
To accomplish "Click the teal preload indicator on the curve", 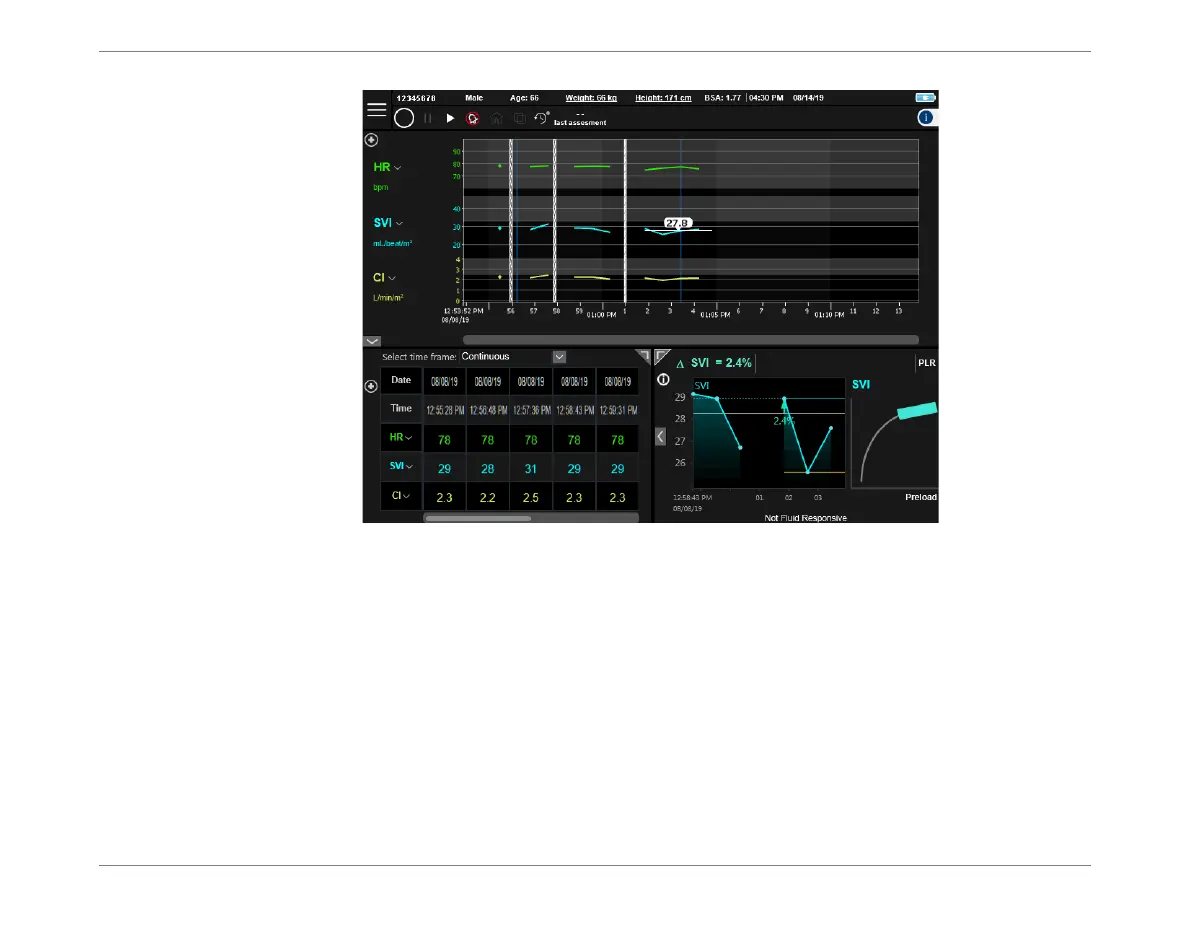I will [x=918, y=411].
